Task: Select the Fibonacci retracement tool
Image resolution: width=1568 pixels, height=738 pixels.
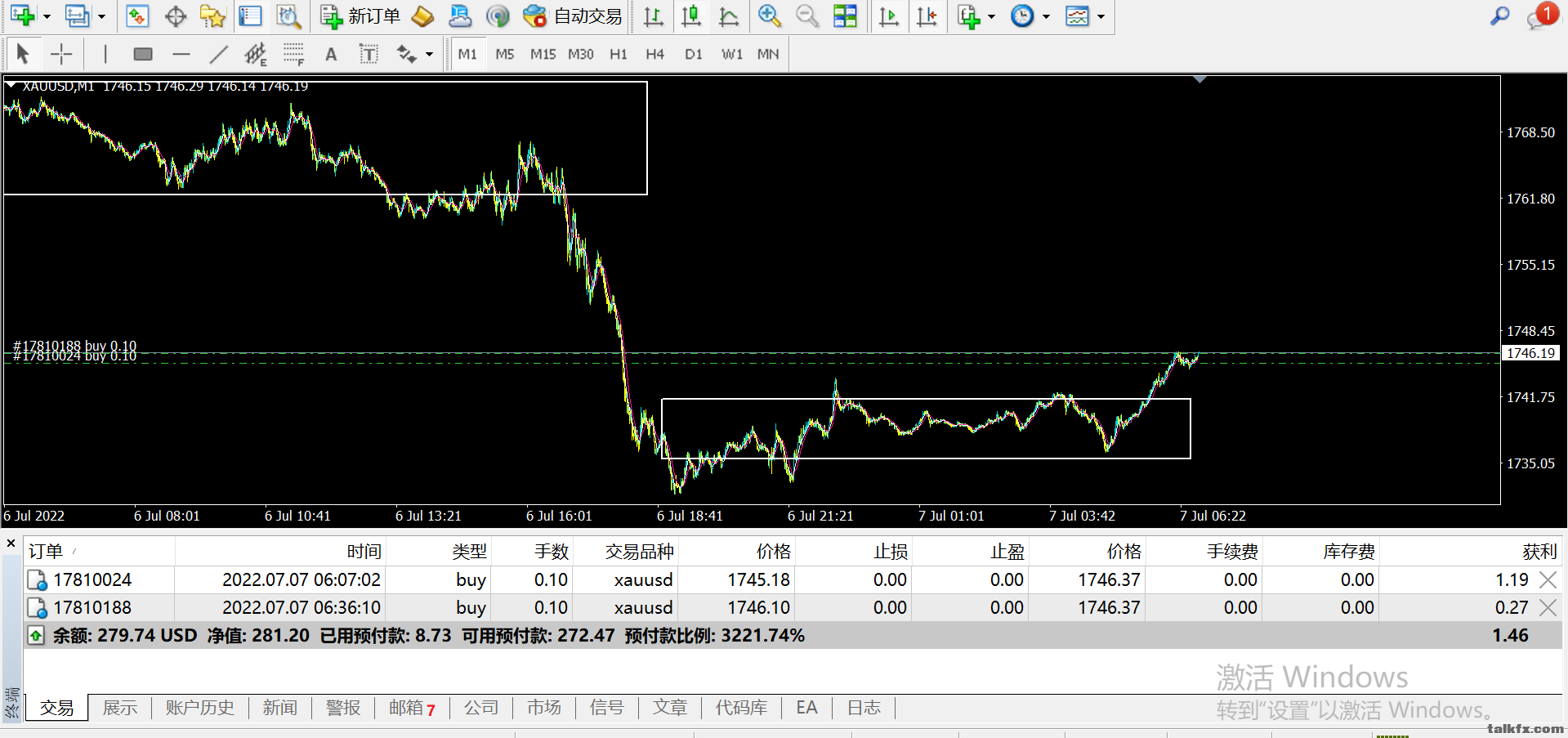Action: click(x=293, y=54)
